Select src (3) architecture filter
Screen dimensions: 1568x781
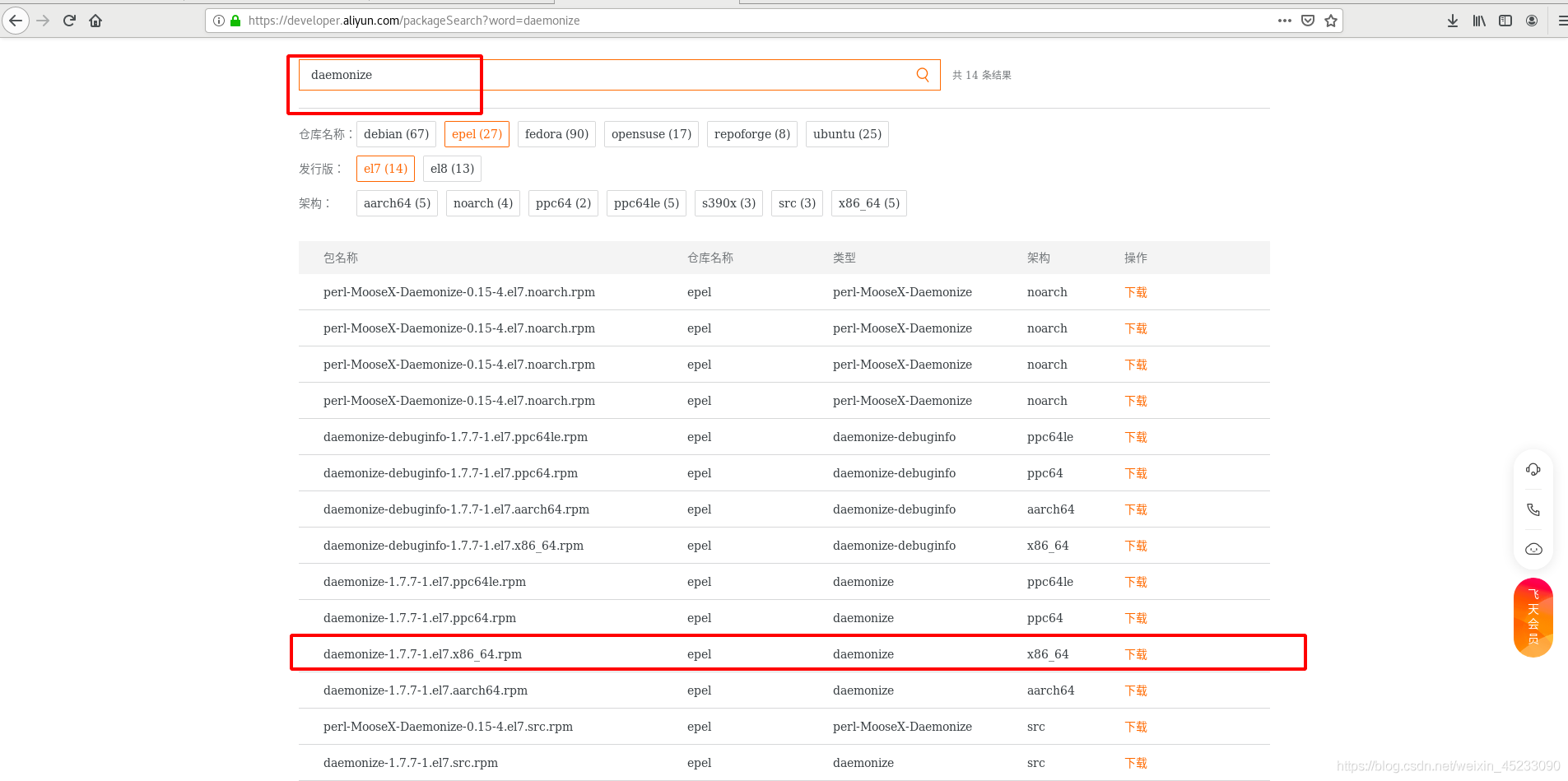(x=797, y=203)
